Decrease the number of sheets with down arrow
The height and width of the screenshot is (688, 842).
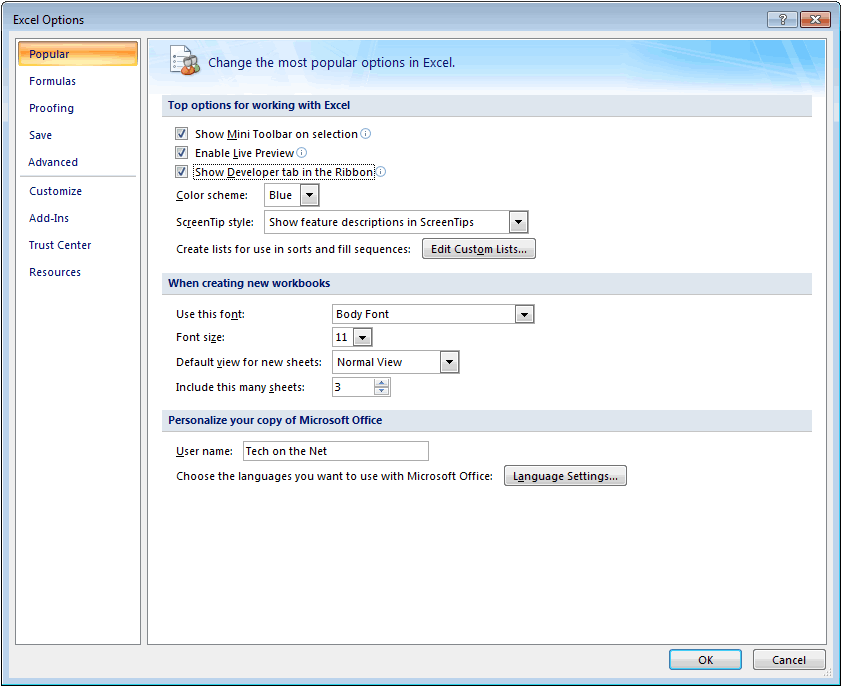[x=381, y=391]
